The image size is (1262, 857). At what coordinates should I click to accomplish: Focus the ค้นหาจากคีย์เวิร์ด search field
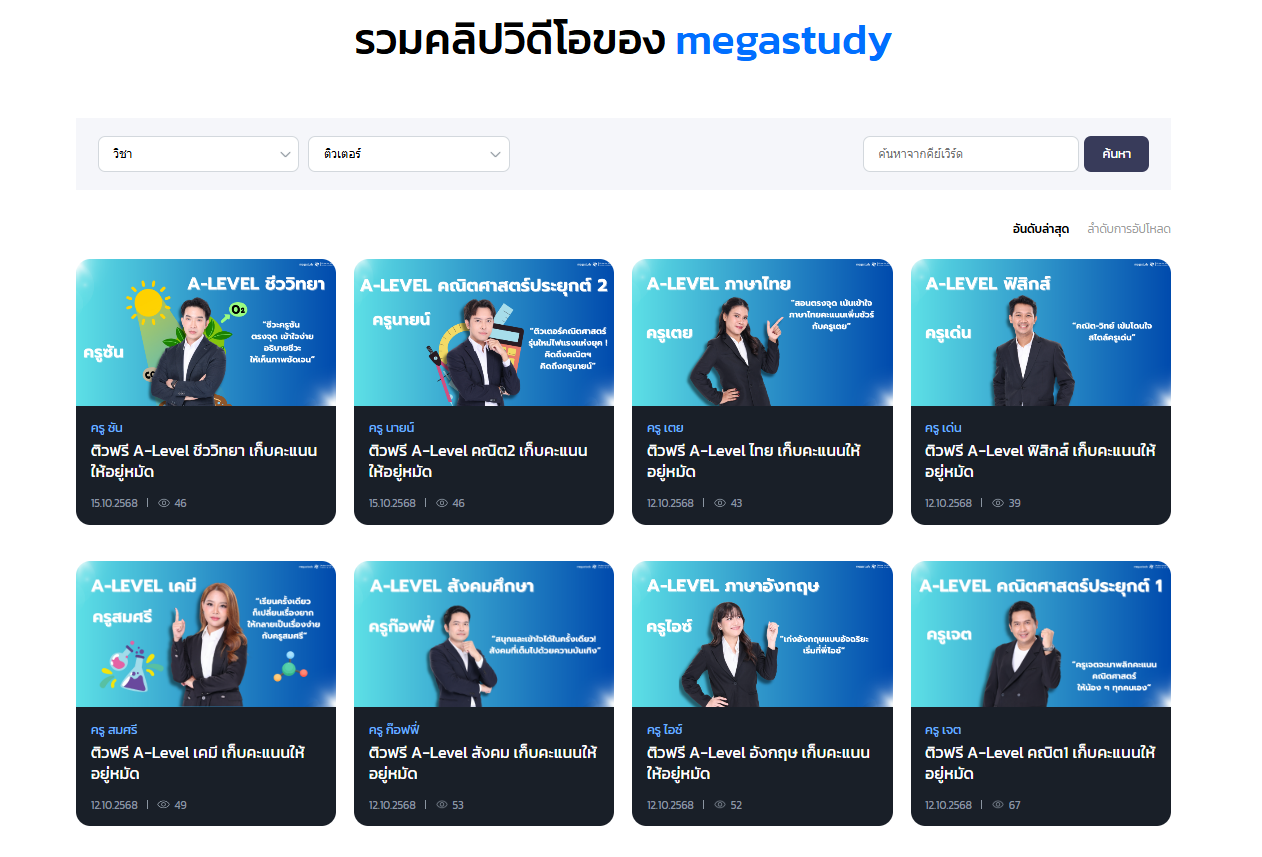pos(971,154)
